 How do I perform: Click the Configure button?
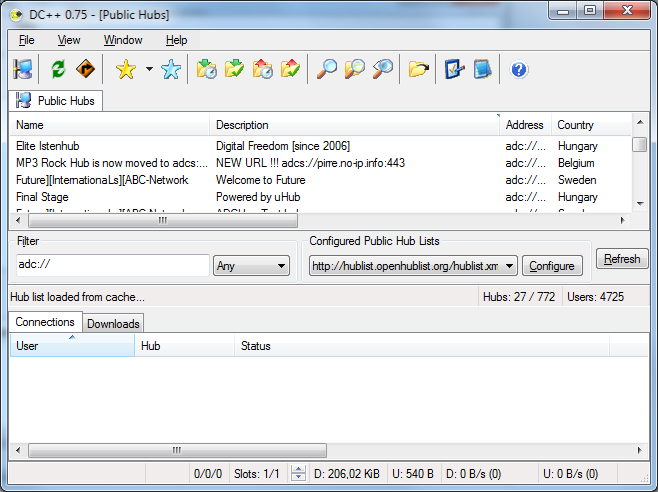[x=552, y=266]
